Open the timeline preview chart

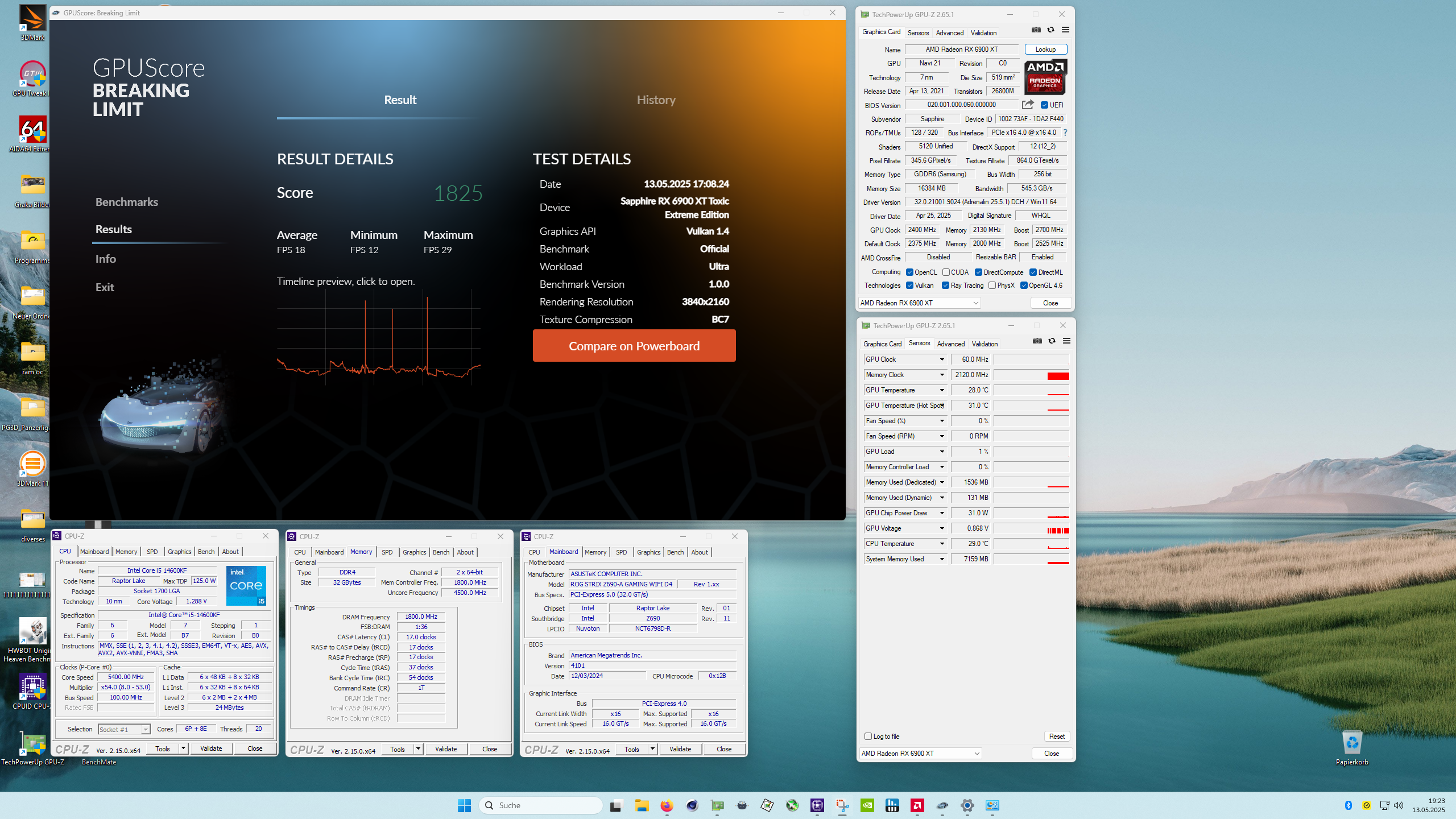click(x=379, y=337)
